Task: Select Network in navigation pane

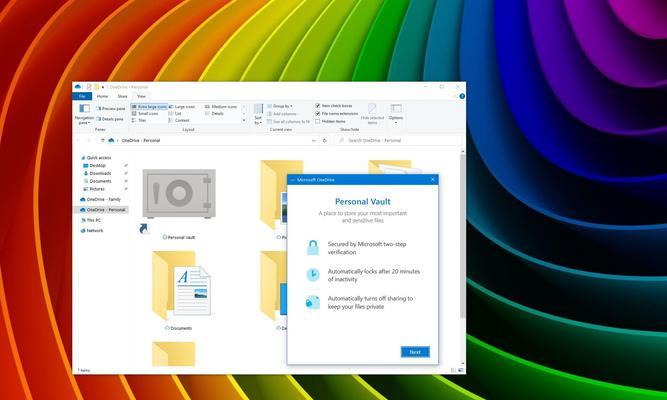Action: [x=92, y=230]
